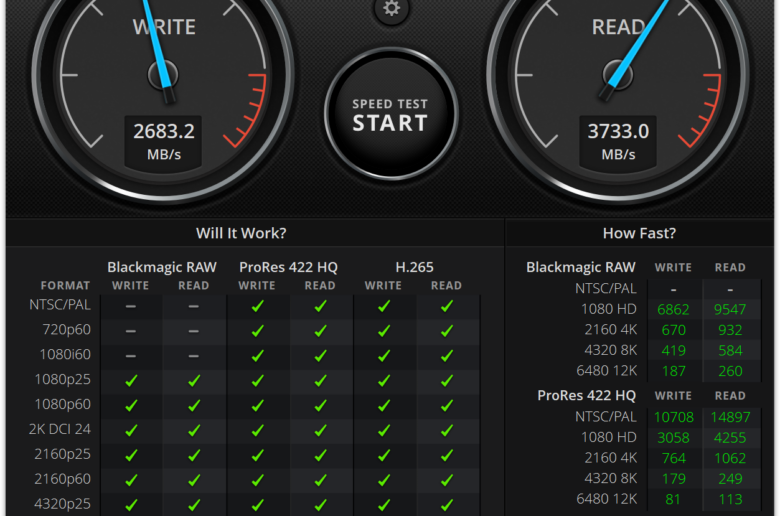Click Blackmagic RAW read checkmark for 4320p25
This screenshot has width=780, height=516.
point(194,505)
